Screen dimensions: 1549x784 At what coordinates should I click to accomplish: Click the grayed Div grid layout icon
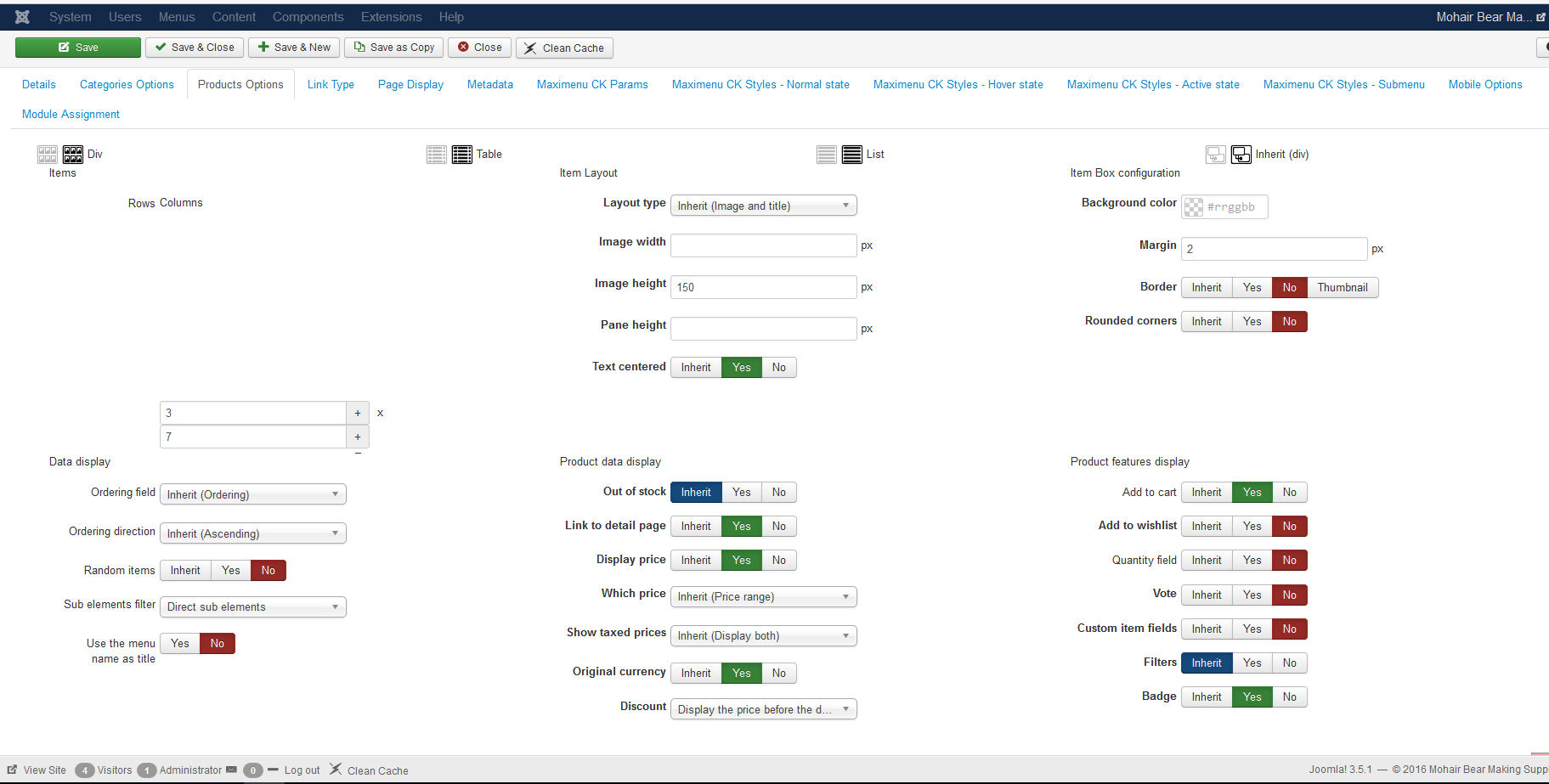(x=48, y=154)
